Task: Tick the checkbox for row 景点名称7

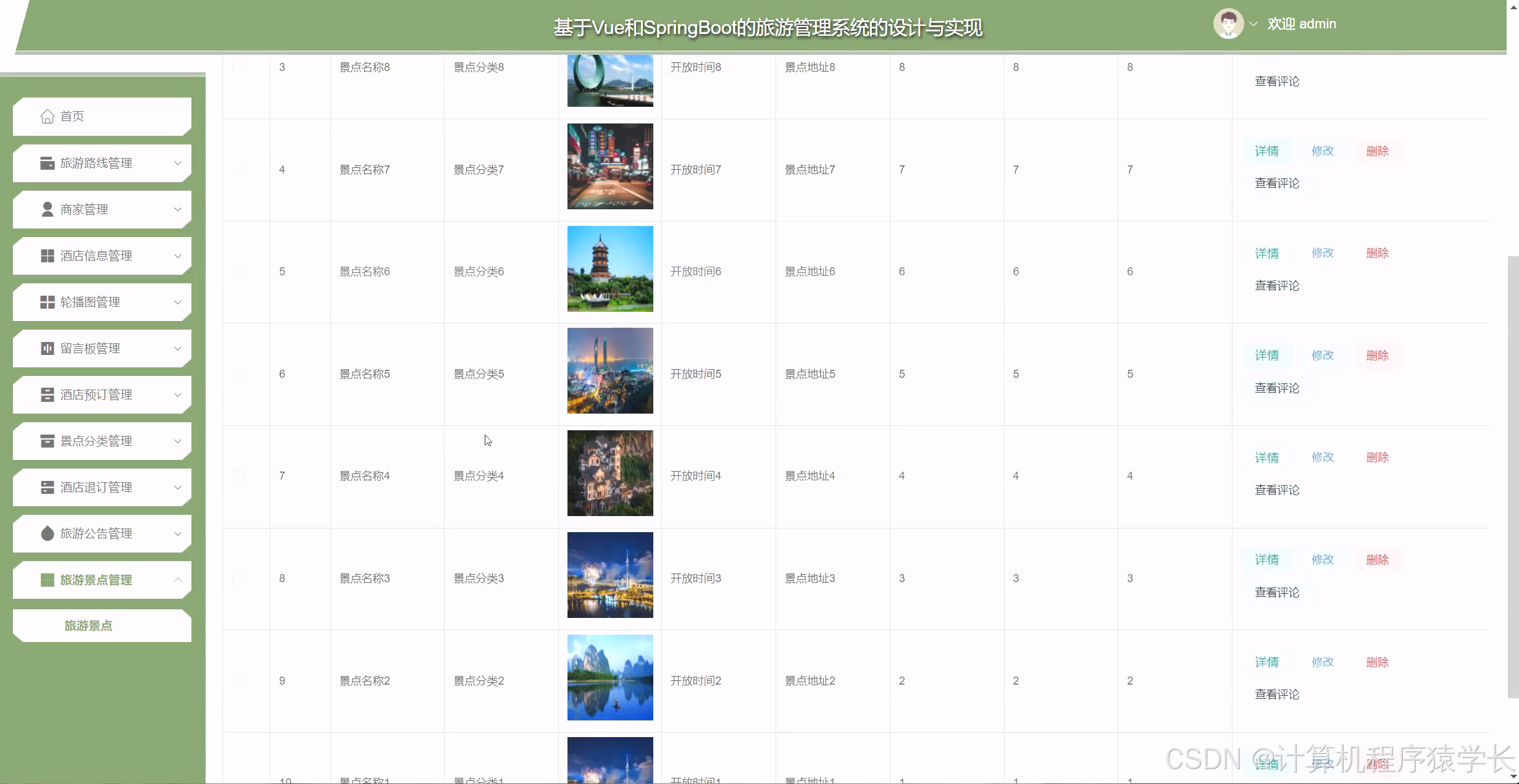Action: click(x=238, y=170)
